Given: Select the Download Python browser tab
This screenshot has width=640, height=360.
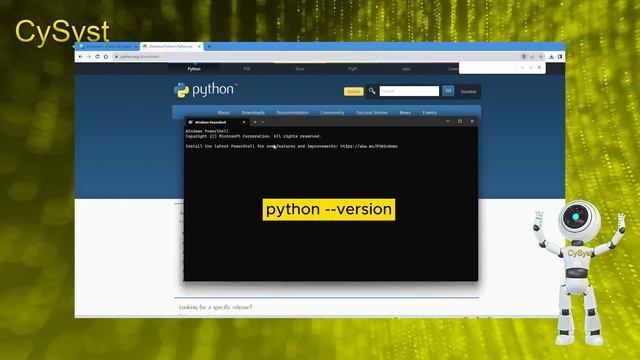Looking at the screenshot, I should pos(171,47).
